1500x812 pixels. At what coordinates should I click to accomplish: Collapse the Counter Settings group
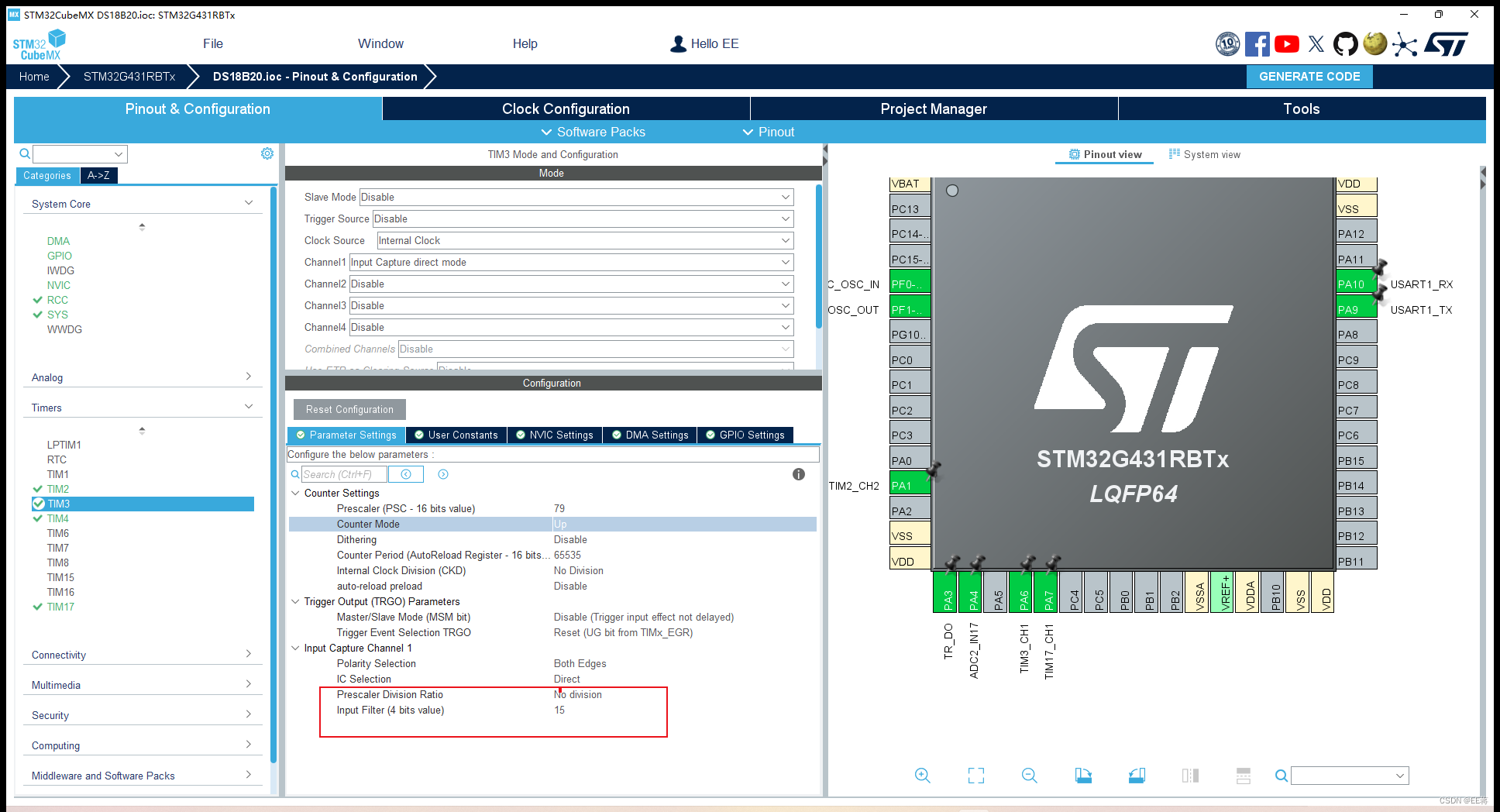point(295,493)
